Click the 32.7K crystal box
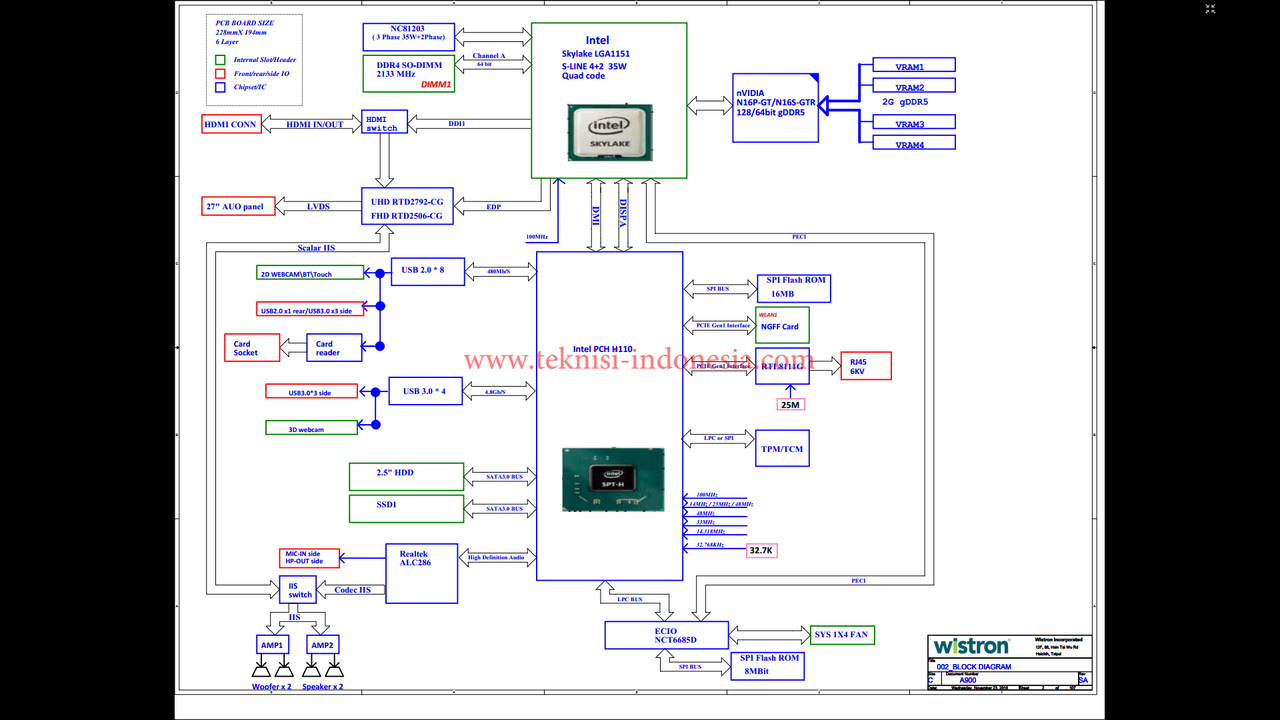This screenshot has width=1280, height=720. 762,550
